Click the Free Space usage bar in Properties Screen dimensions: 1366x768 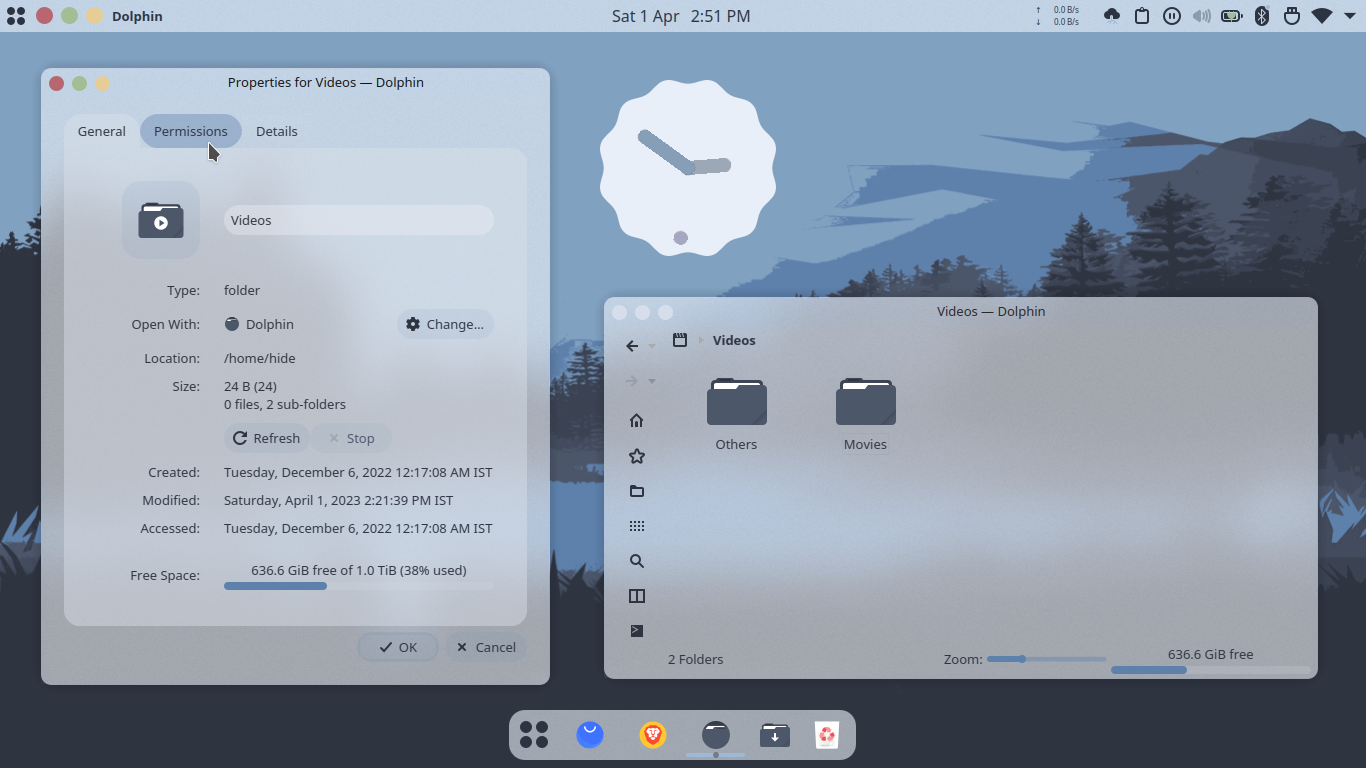point(359,586)
